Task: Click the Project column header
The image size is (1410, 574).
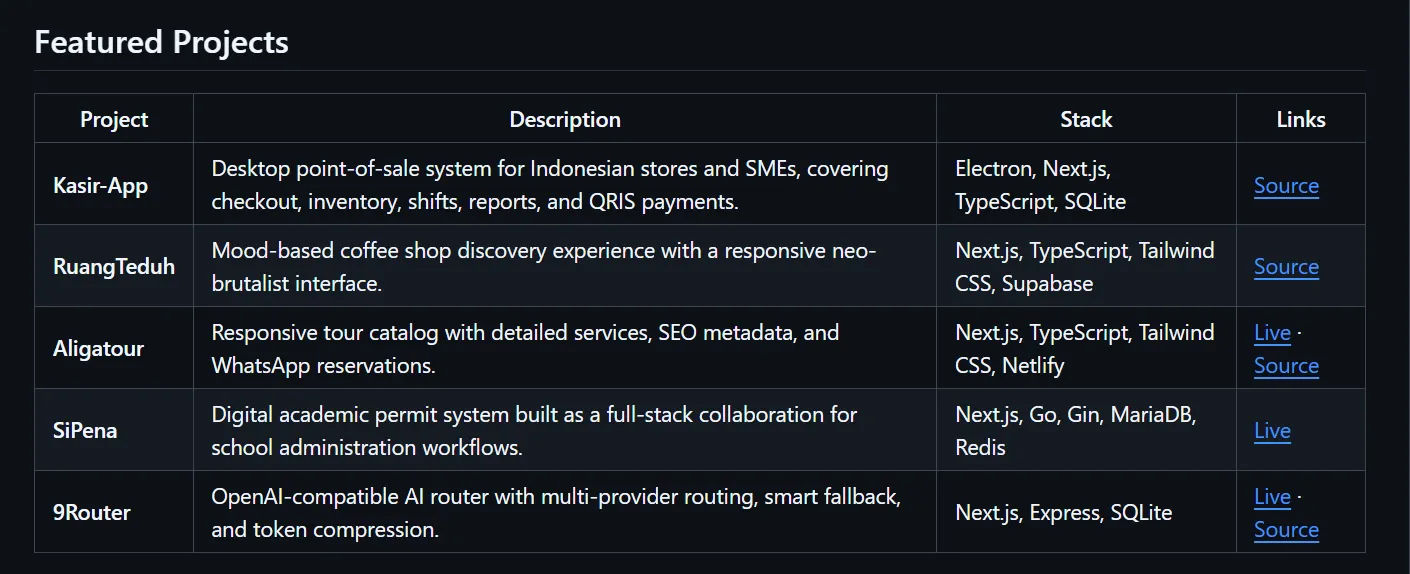Action: pos(114,119)
